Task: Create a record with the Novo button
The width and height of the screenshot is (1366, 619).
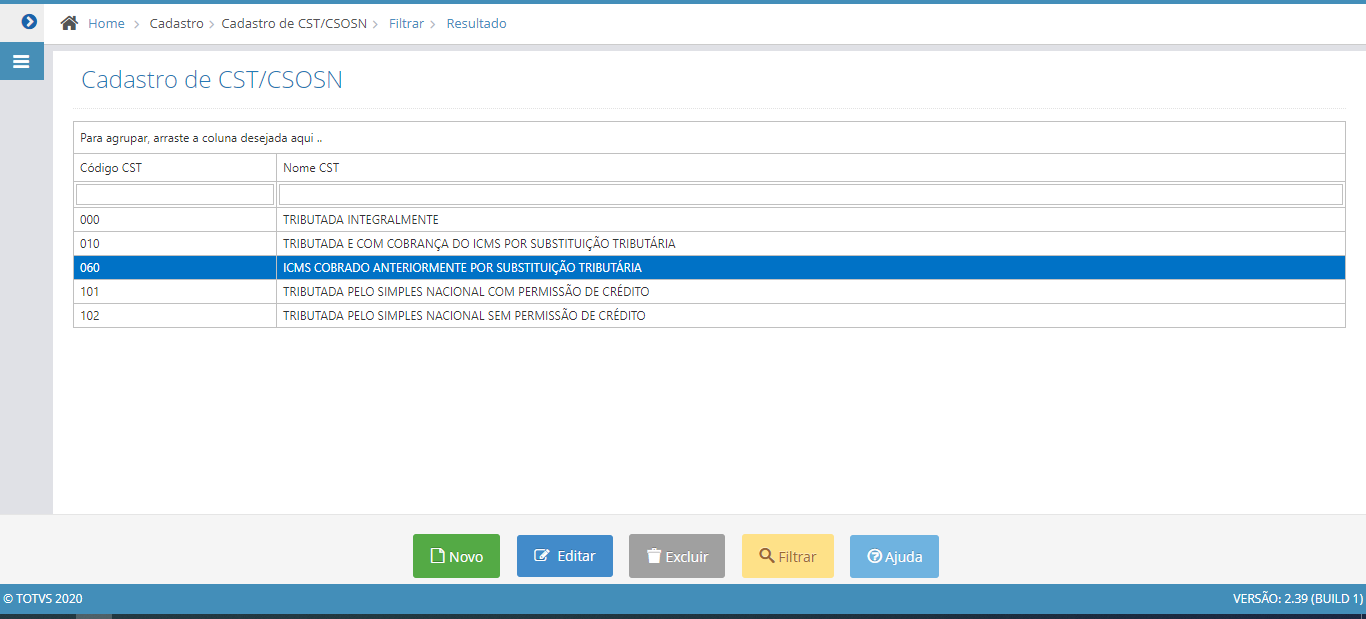Action: (456, 556)
